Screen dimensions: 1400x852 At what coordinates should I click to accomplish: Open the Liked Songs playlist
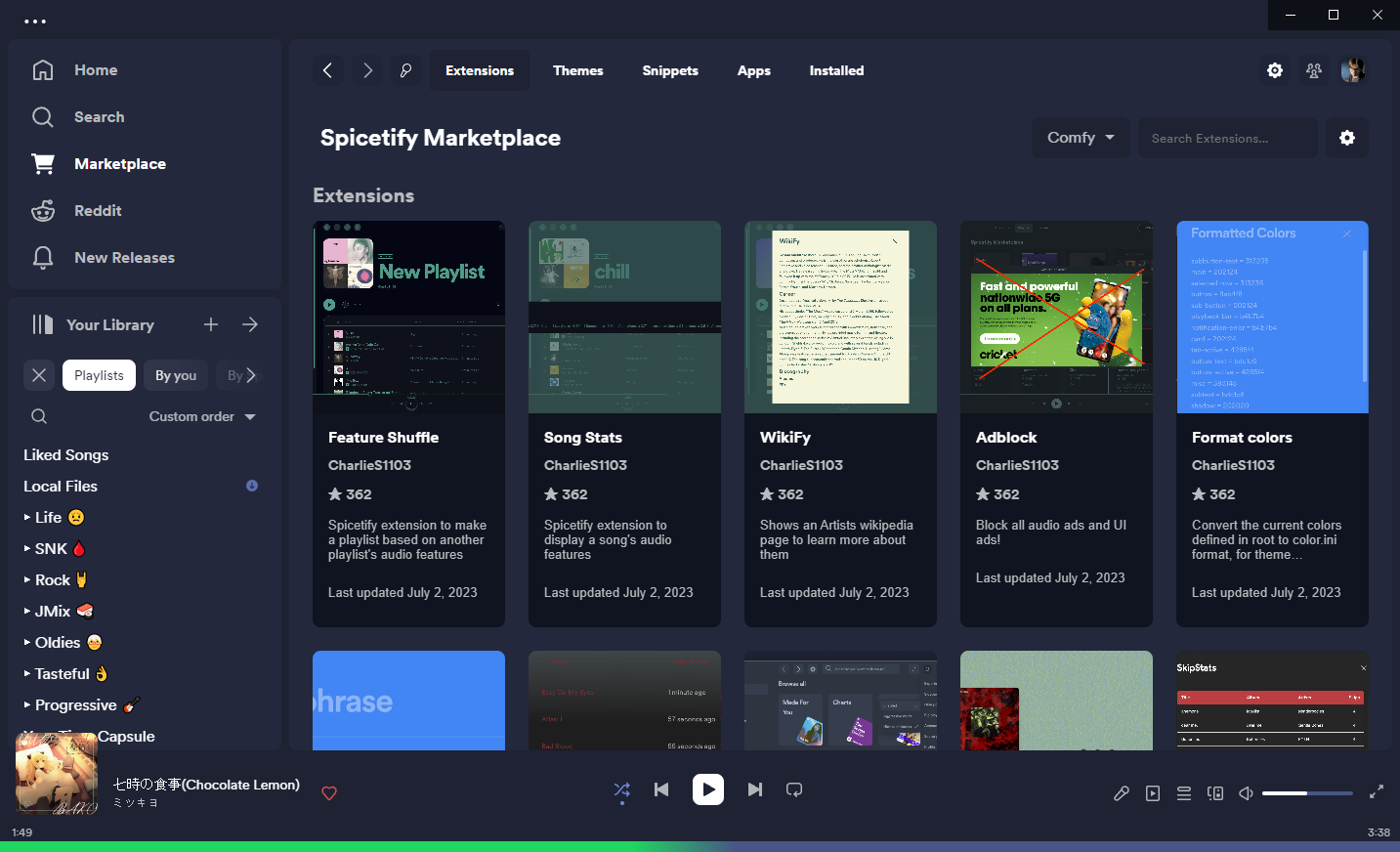tap(66, 455)
